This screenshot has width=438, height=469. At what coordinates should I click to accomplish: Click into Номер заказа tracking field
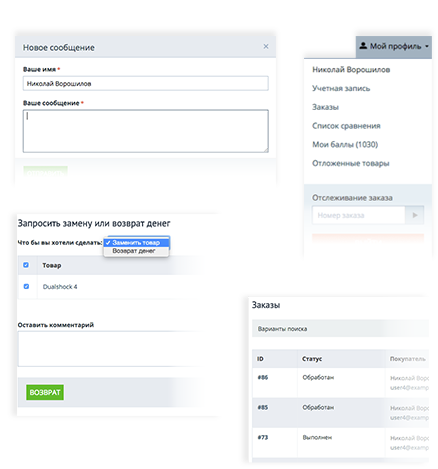pos(358,215)
